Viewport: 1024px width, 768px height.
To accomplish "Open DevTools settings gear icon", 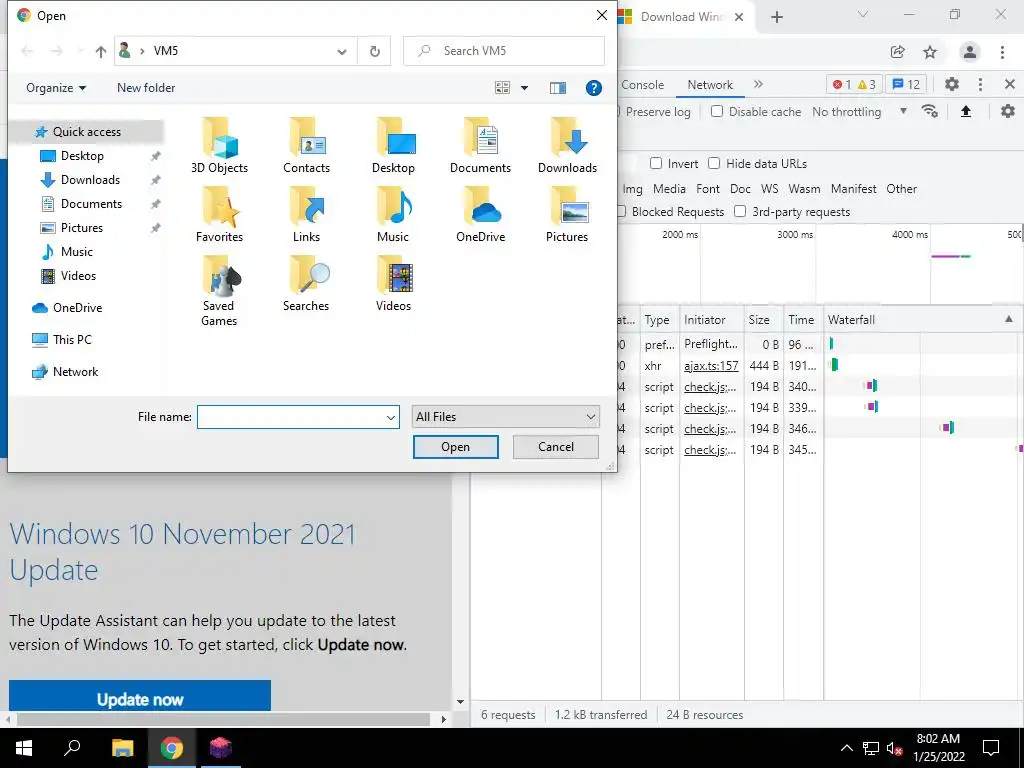I will (952, 84).
